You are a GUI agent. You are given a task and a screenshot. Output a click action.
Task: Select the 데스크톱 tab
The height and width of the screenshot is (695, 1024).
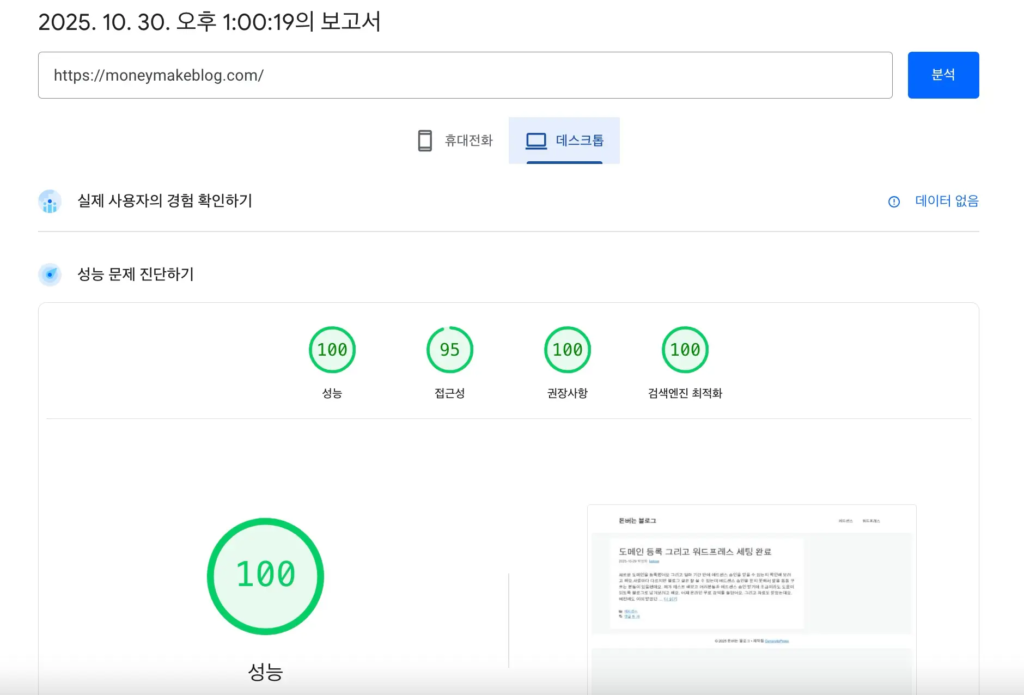pyautogui.click(x=564, y=139)
